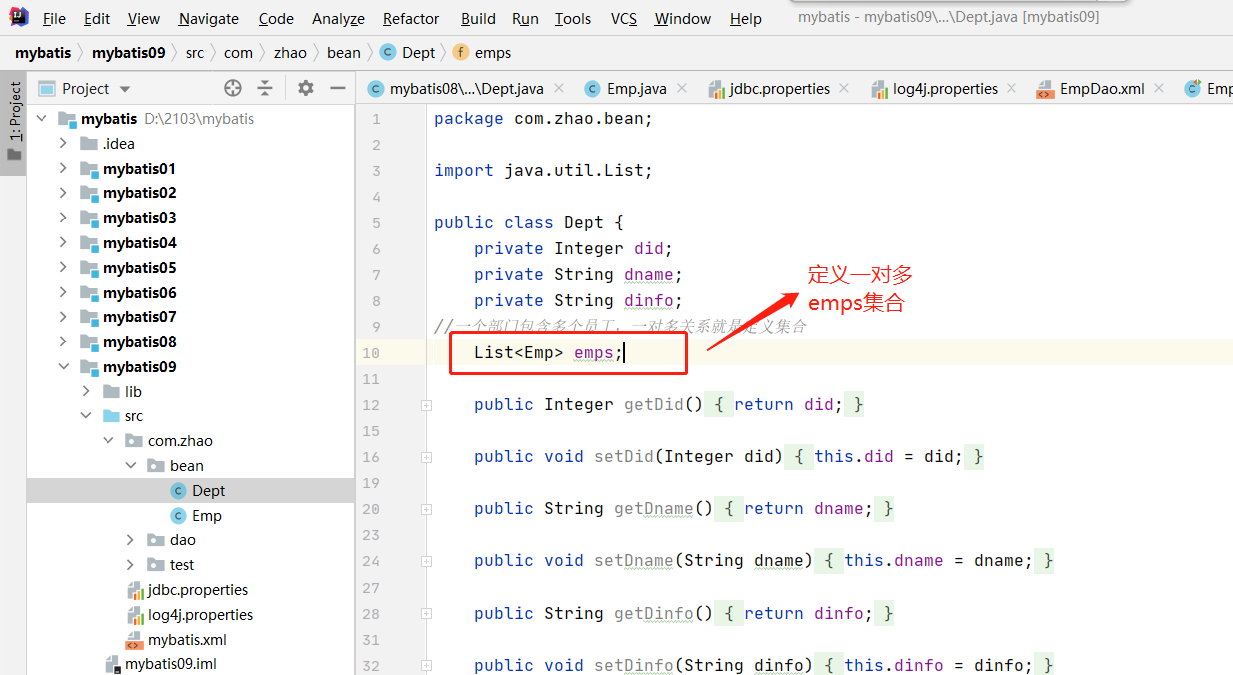Expand the lib folder
The width and height of the screenshot is (1233, 675).
coord(86,392)
